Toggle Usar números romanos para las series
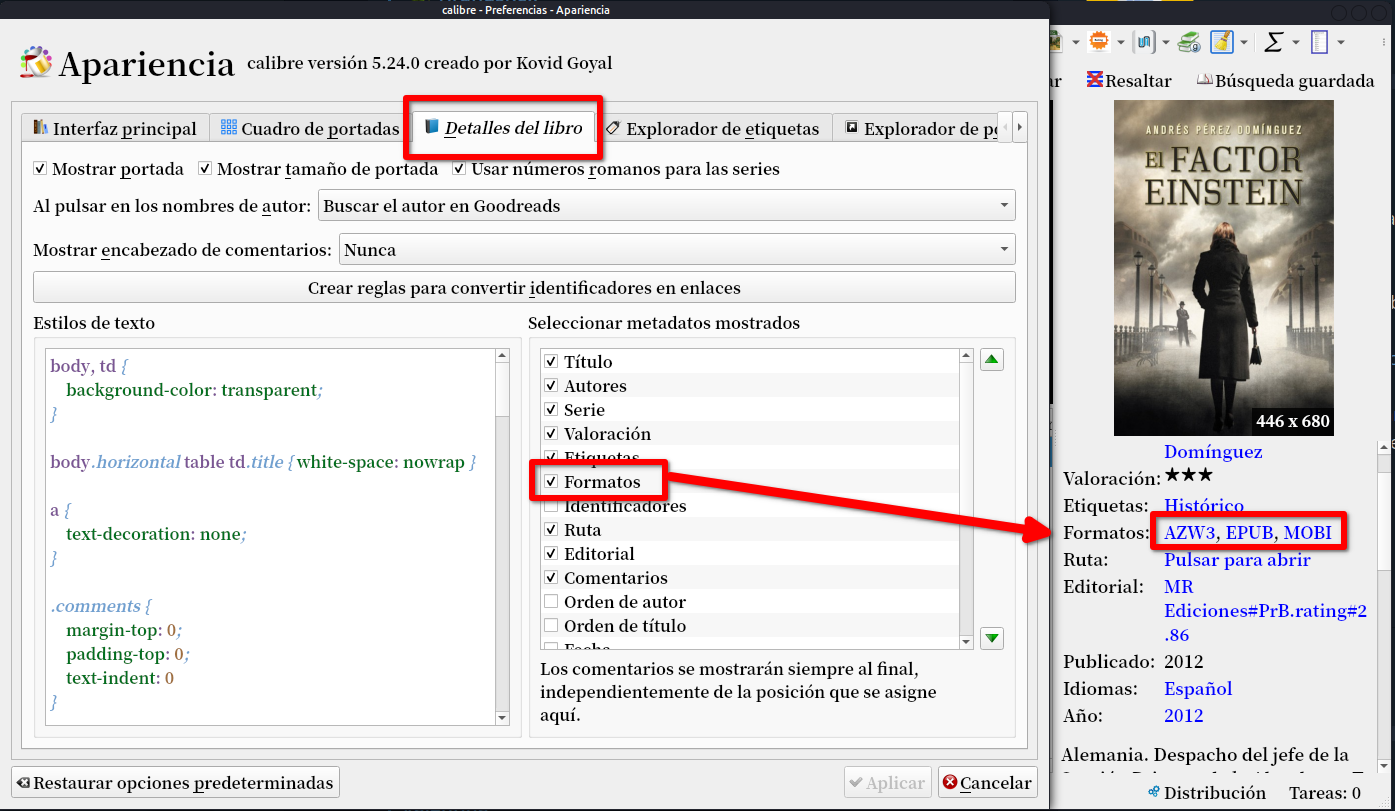The height and width of the screenshot is (811, 1395). tap(460, 169)
